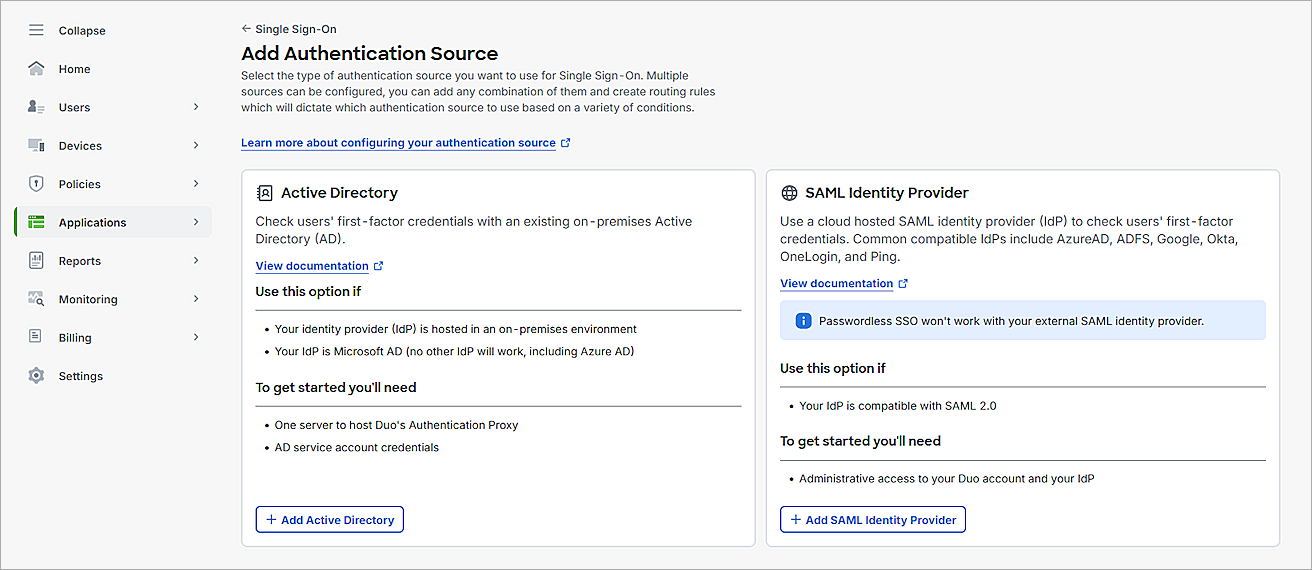
Task: Click the Home house icon
Action: pyautogui.click(x=36, y=69)
